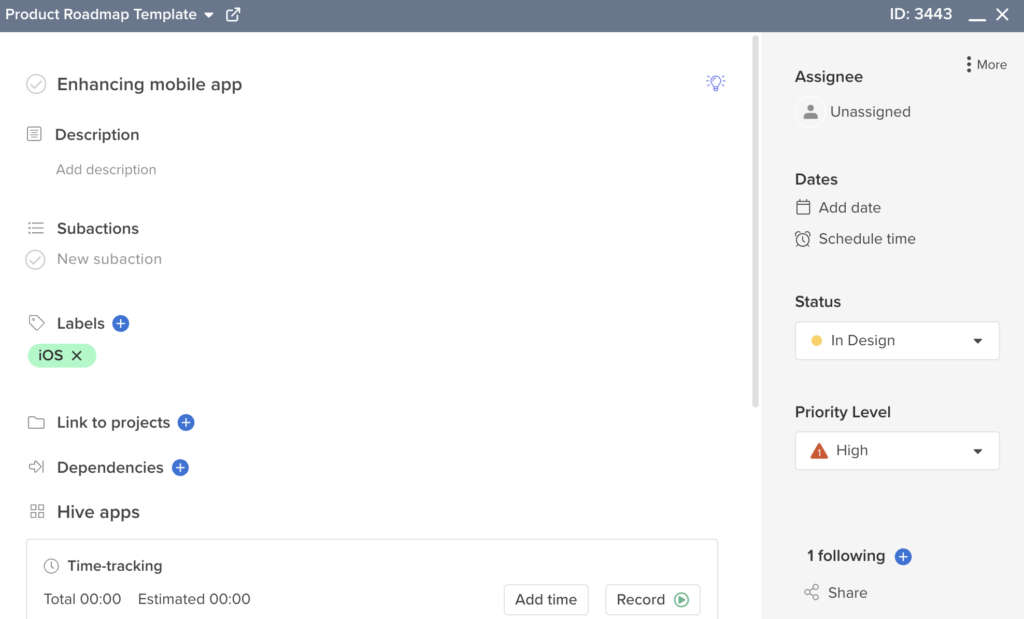Click the Schedule time link

(x=867, y=239)
